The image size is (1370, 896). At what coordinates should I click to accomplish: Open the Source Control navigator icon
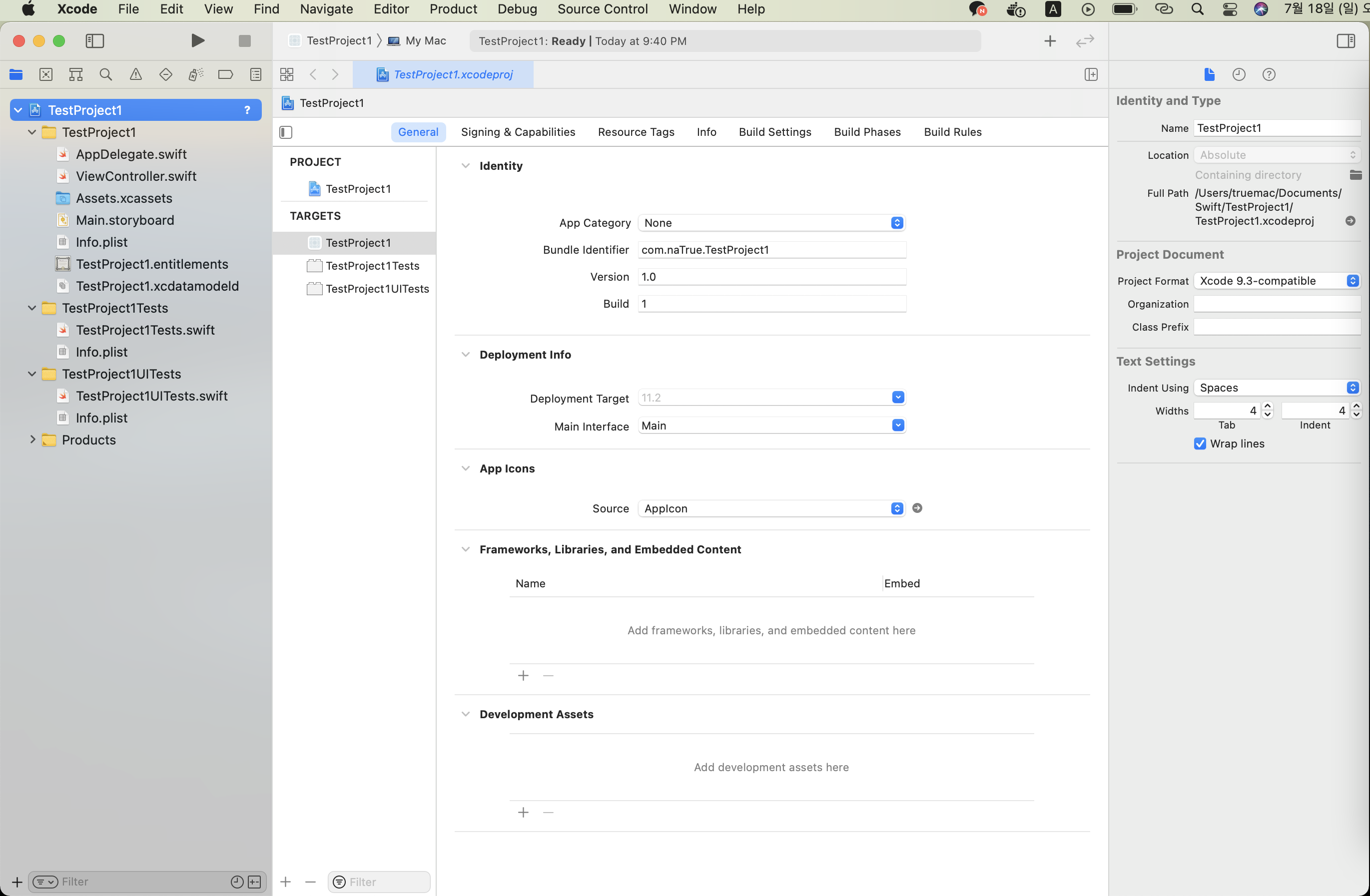point(46,74)
